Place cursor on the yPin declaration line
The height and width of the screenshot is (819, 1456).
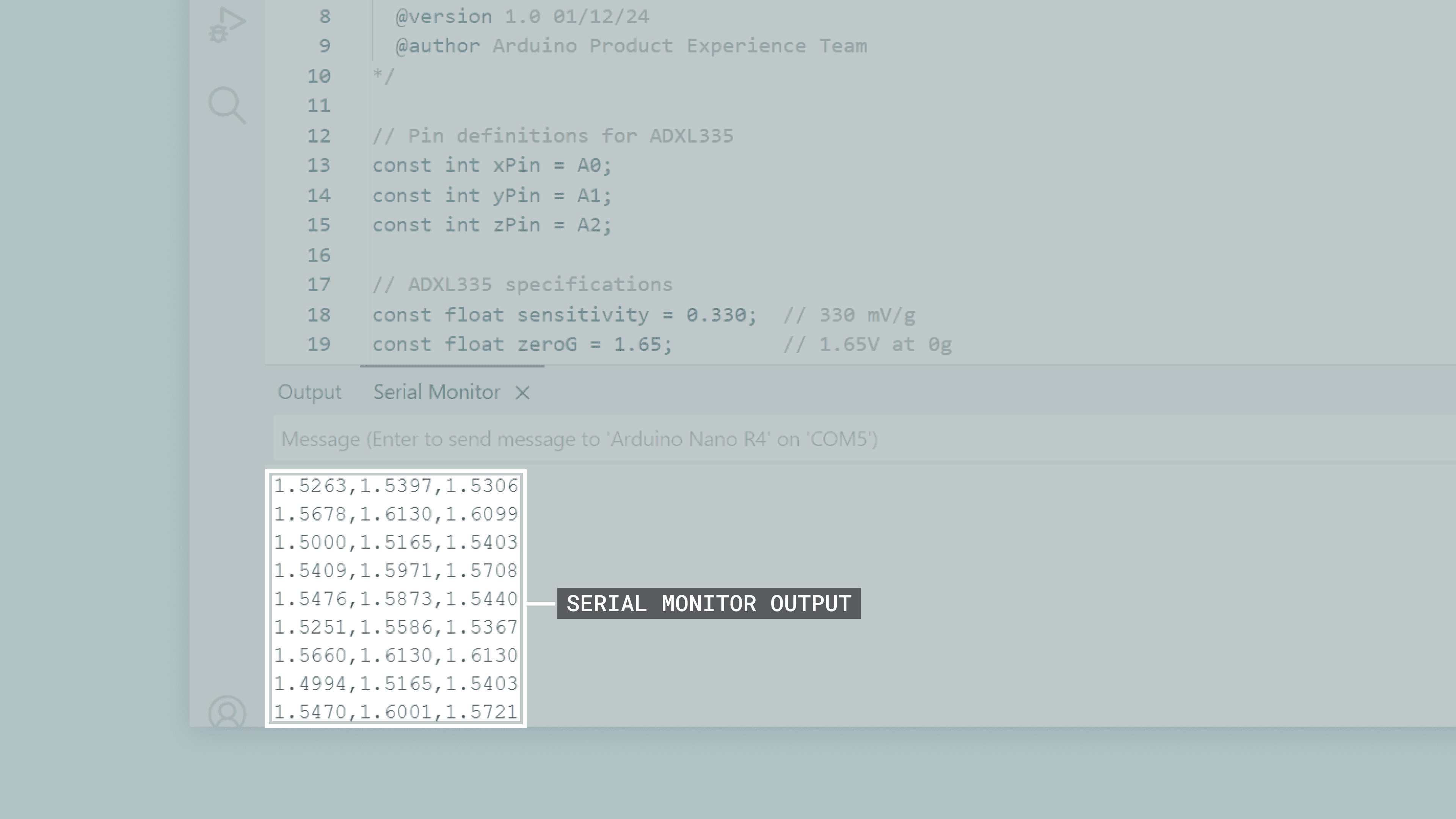click(x=492, y=196)
